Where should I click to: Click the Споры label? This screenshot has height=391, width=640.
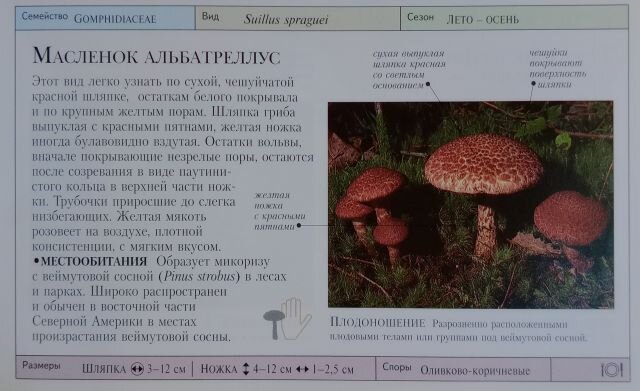(396, 367)
